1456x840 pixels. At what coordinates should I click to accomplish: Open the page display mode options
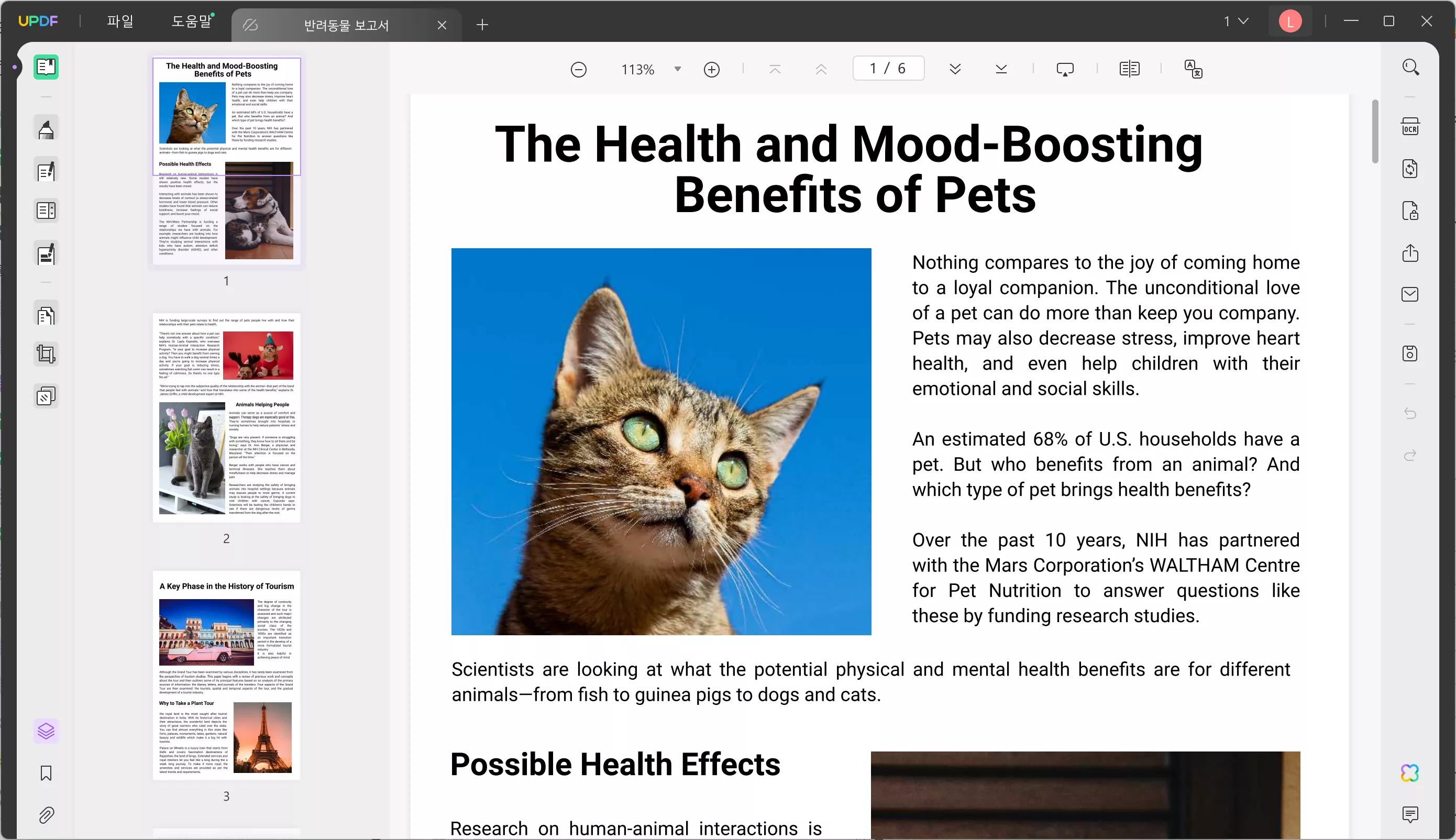tap(1129, 69)
